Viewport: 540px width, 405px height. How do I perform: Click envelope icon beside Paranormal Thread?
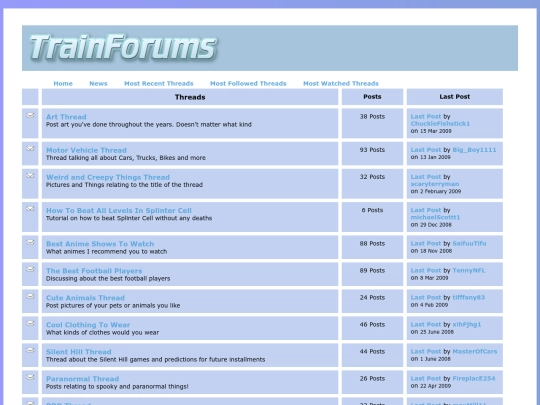pos(30,377)
